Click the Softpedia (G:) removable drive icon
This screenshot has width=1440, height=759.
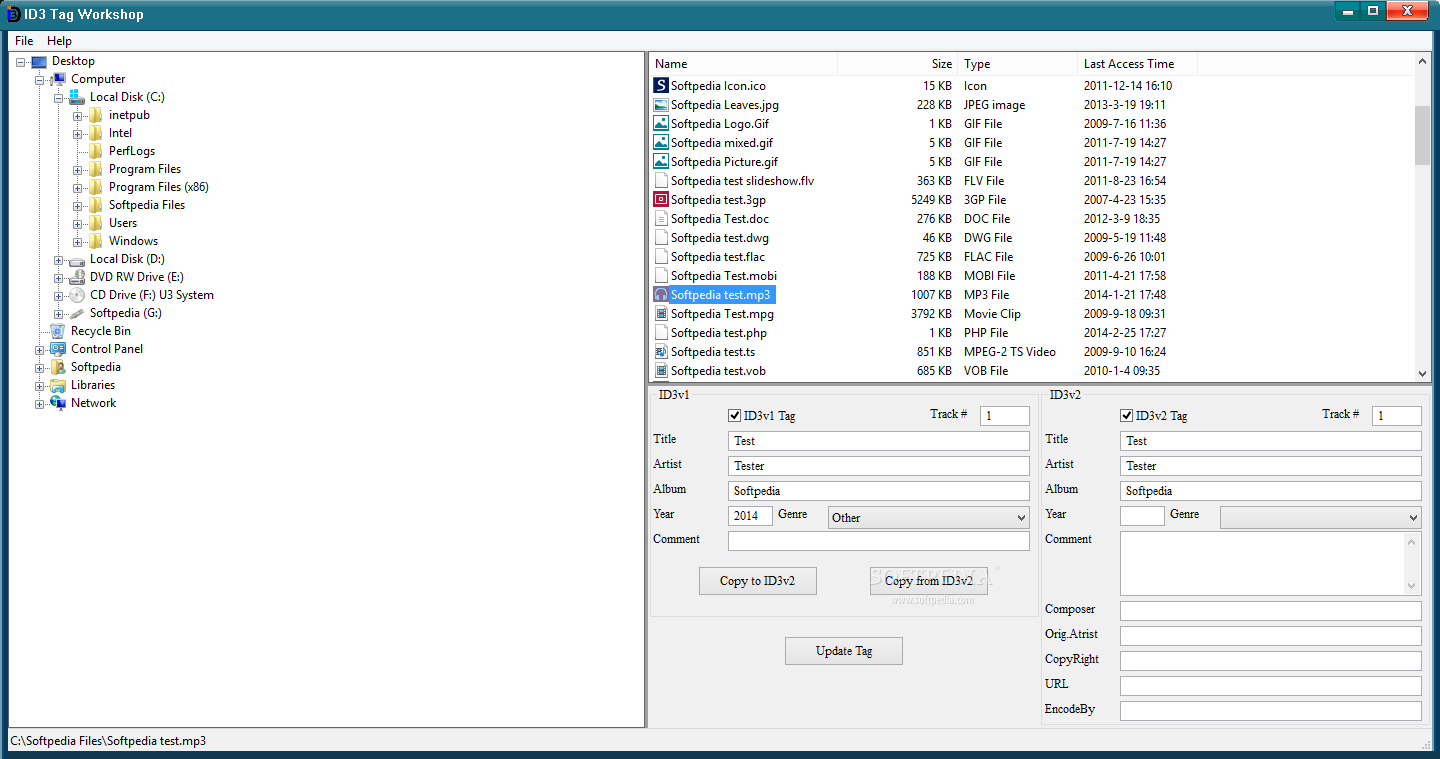coord(77,313)
